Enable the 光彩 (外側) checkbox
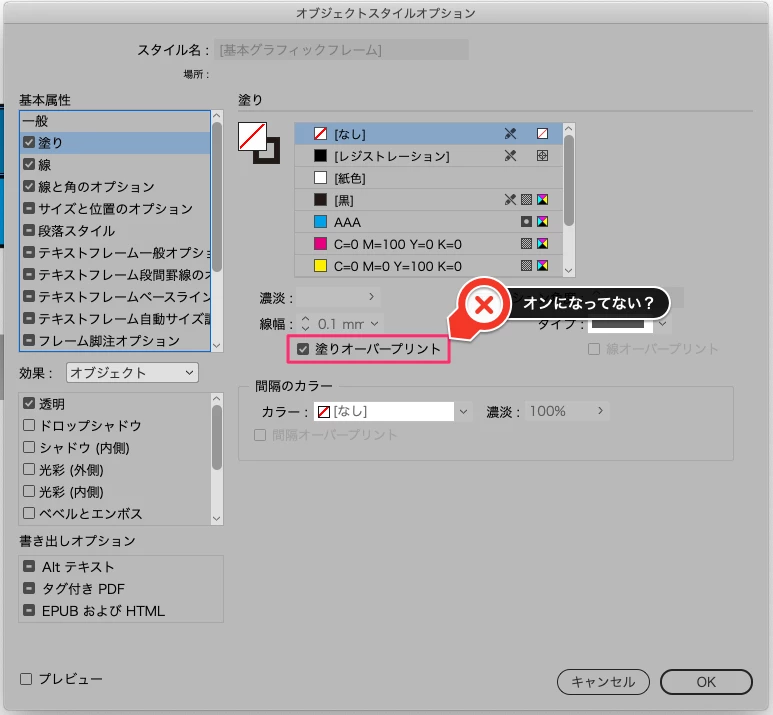This screenshot has height=715, width=773. point(29,469)
